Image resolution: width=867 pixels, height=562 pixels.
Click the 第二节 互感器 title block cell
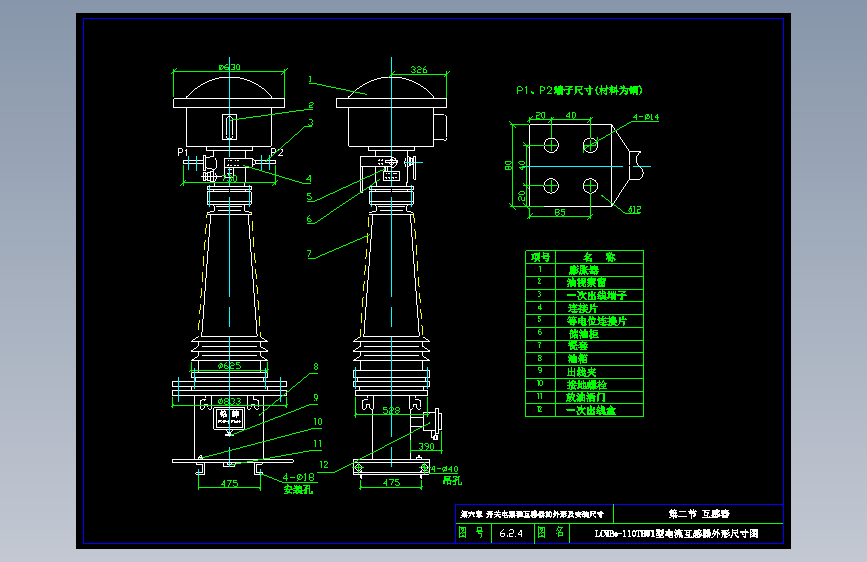pyautogui.click(x=698, y=514)
